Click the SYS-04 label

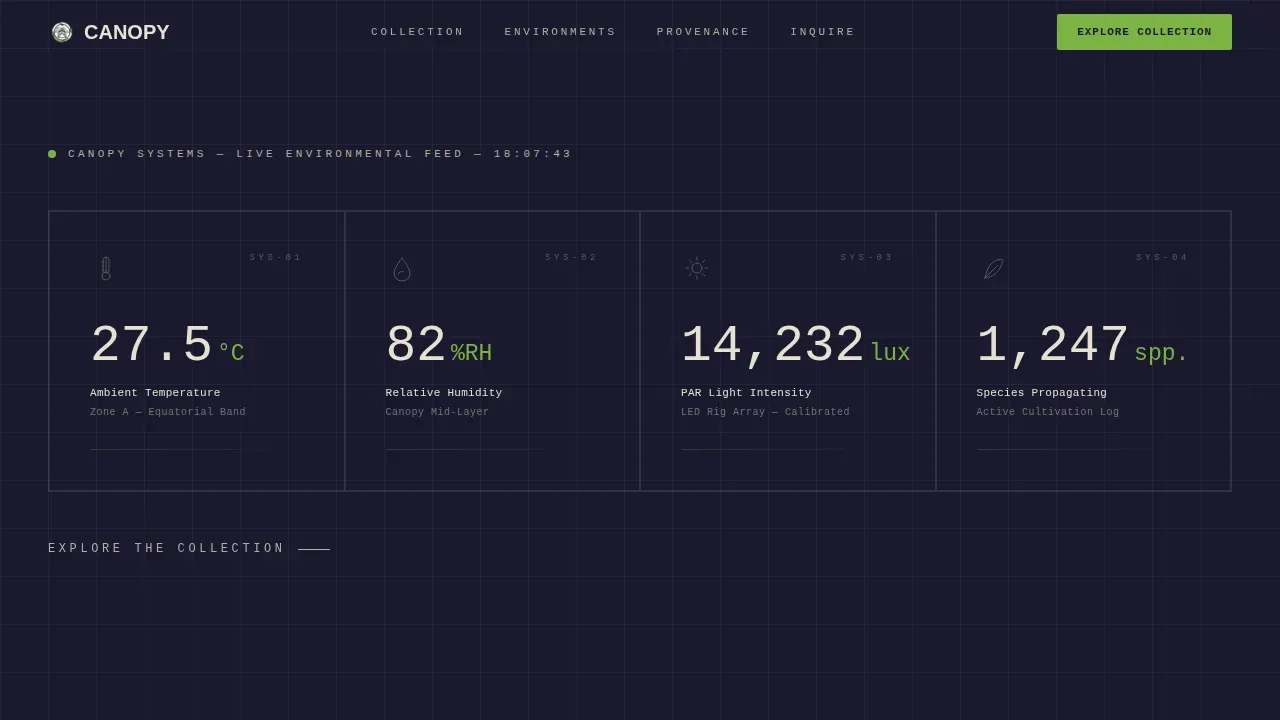coord(1162,257)
